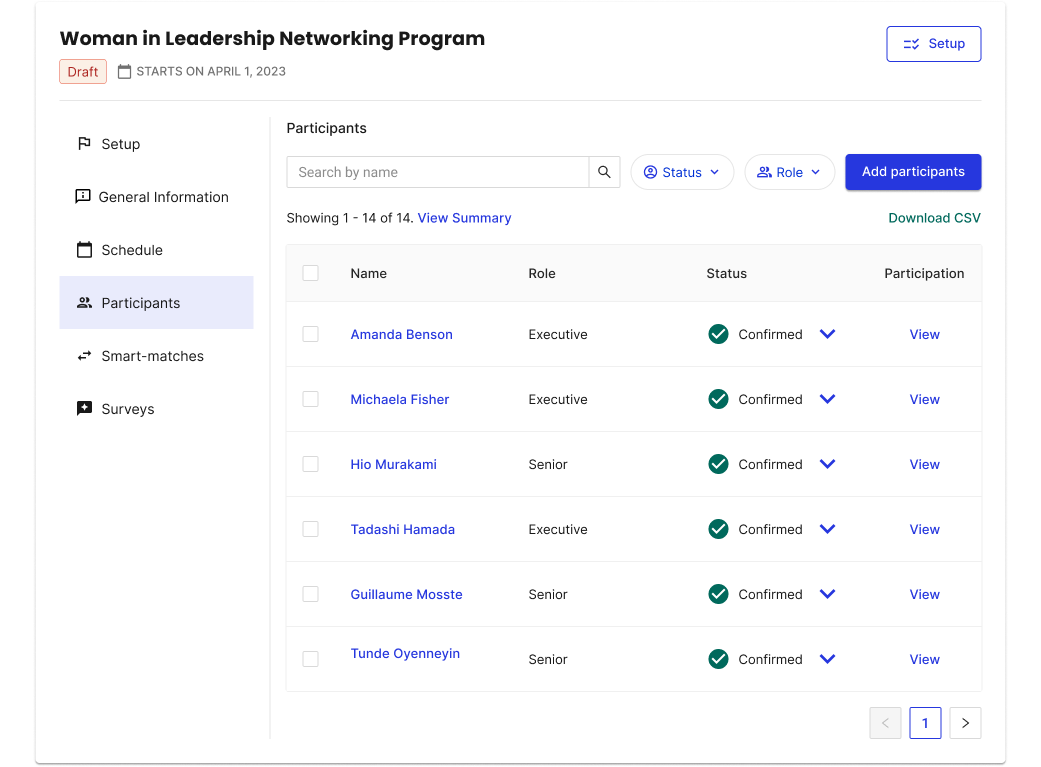Image resolution: width=1041 pixels, height=767 pixels.
Task: Expand status chevron for Hio Murakami
Action: pyautogui.click(x=827, y=464)
